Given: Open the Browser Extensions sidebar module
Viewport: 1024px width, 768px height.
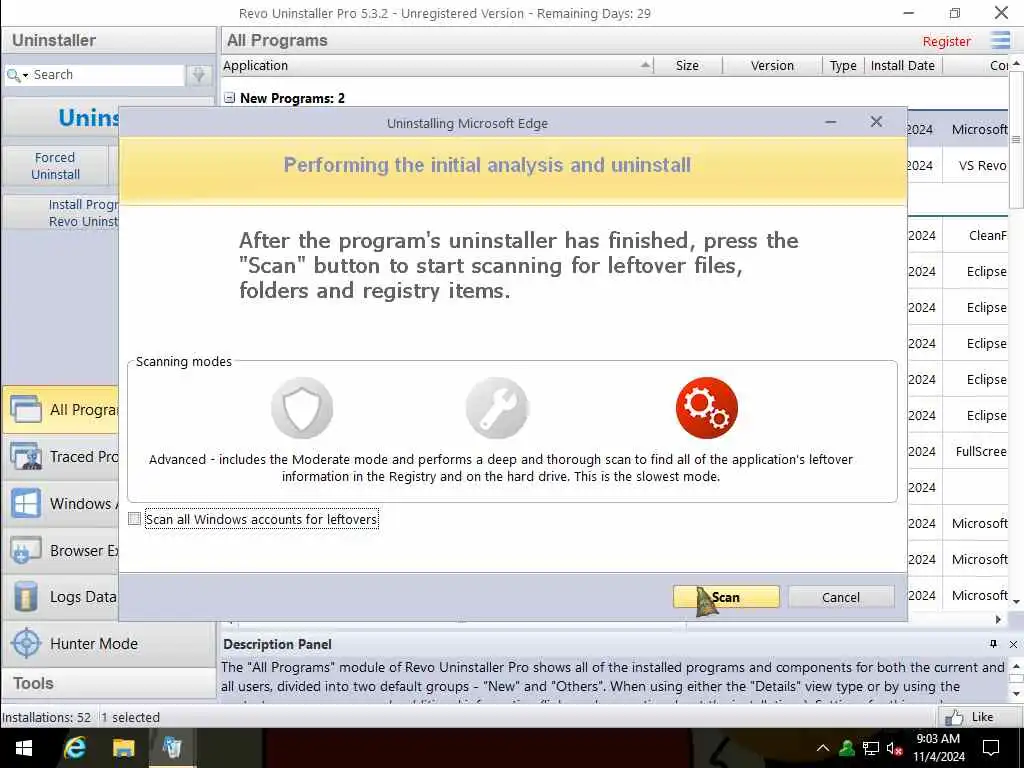Looking at the screenshot, I should point(61,551).
